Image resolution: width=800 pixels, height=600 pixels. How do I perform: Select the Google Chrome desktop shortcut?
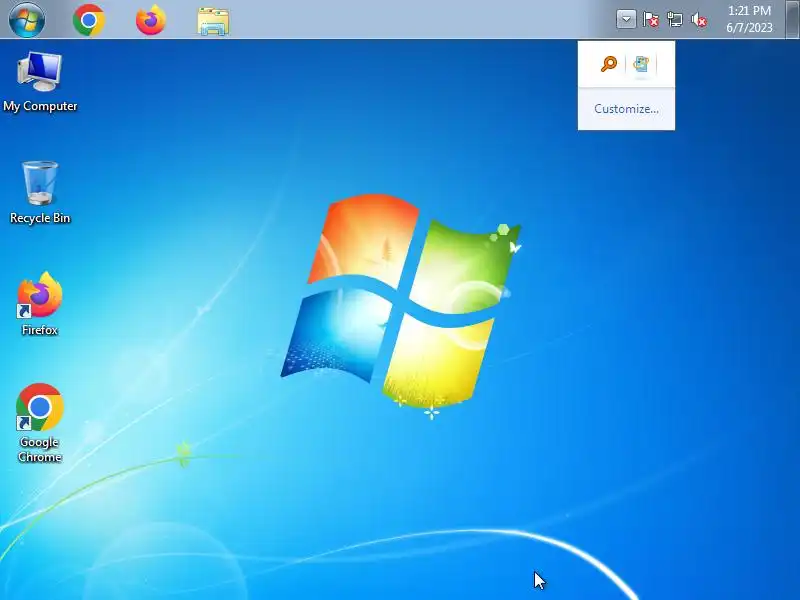pos(40,423)
